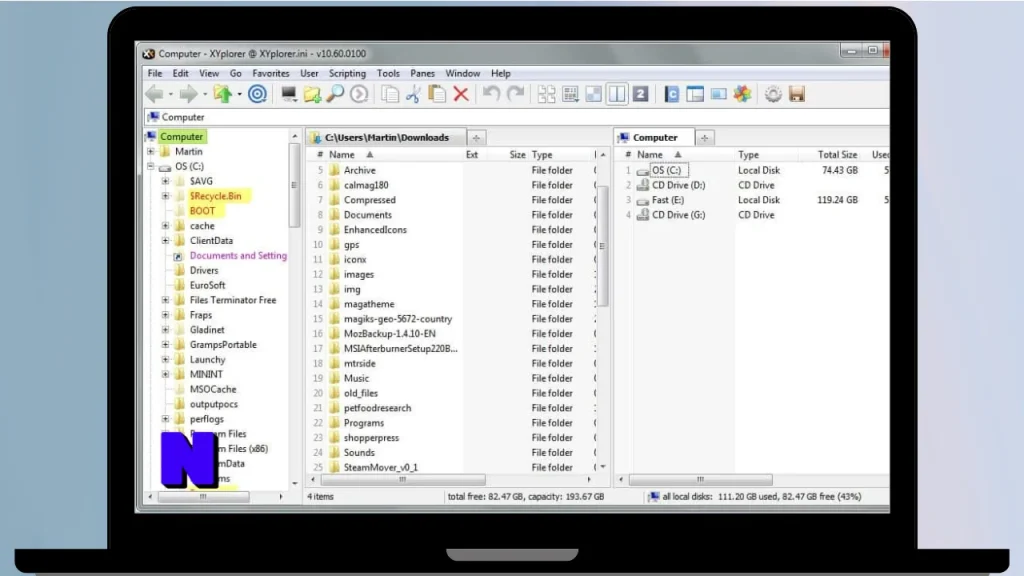This screenshot has width=1024, height=576.
Task: Open the Favorites menu
Action: (x=270, y=74)
